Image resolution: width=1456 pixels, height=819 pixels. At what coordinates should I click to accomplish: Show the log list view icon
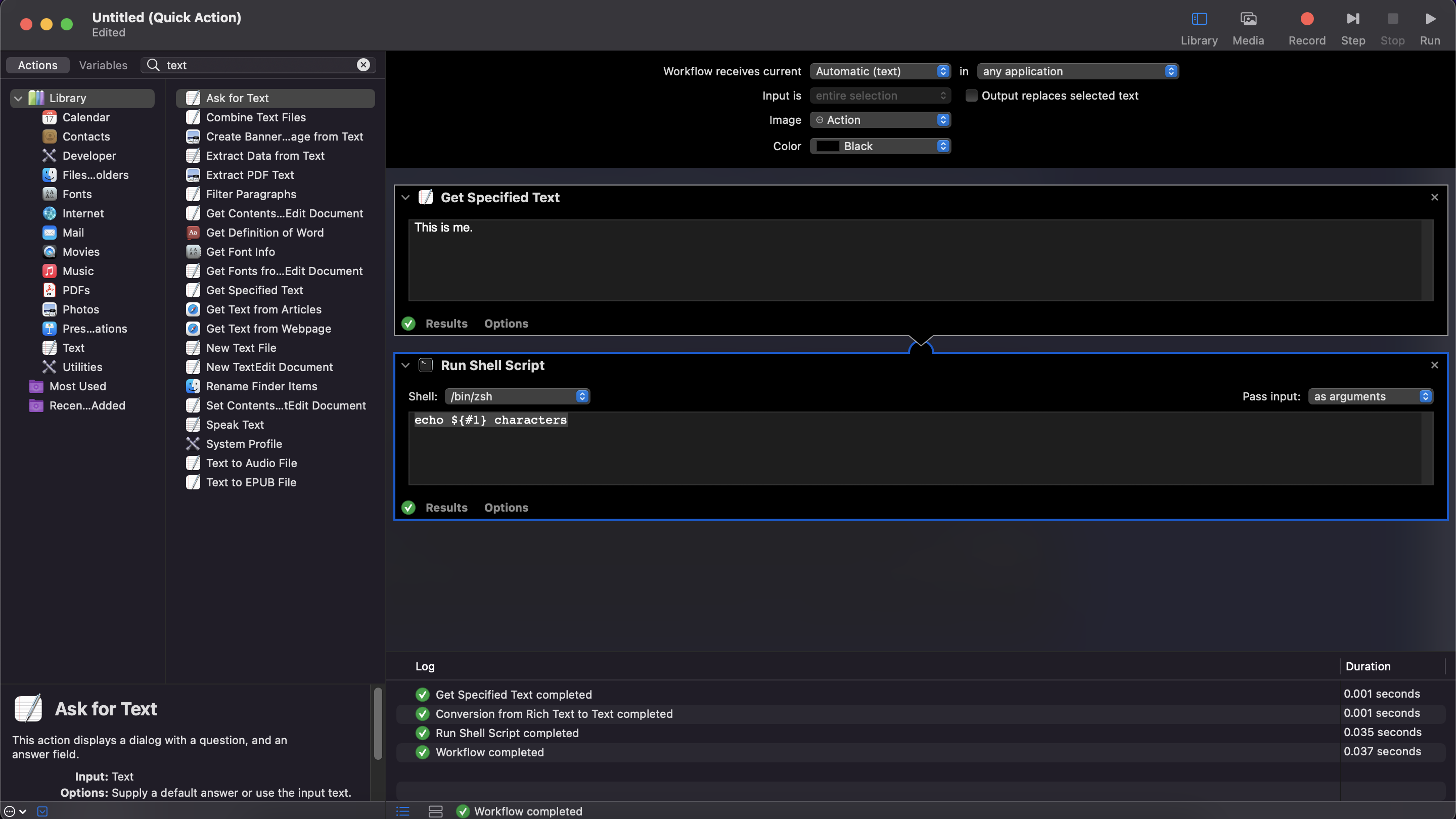[x=402, y=811]
